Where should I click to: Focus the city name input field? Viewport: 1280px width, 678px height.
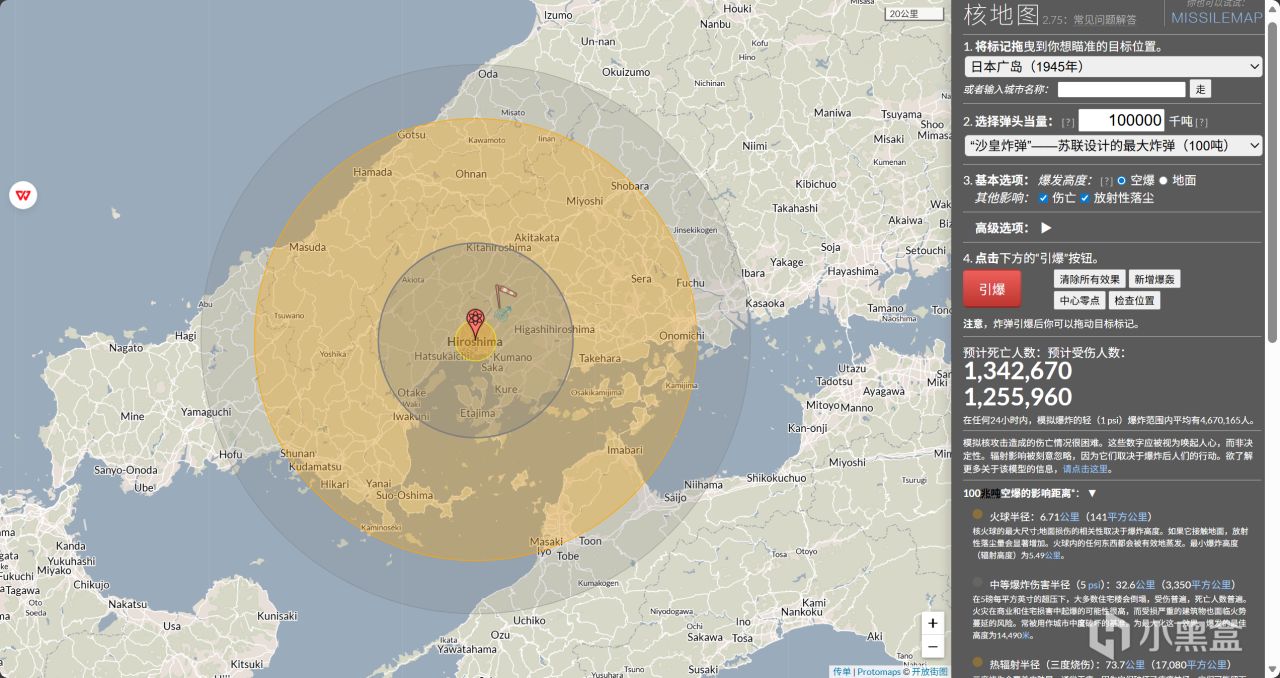pyautogui.click(x=1121, y=89)
